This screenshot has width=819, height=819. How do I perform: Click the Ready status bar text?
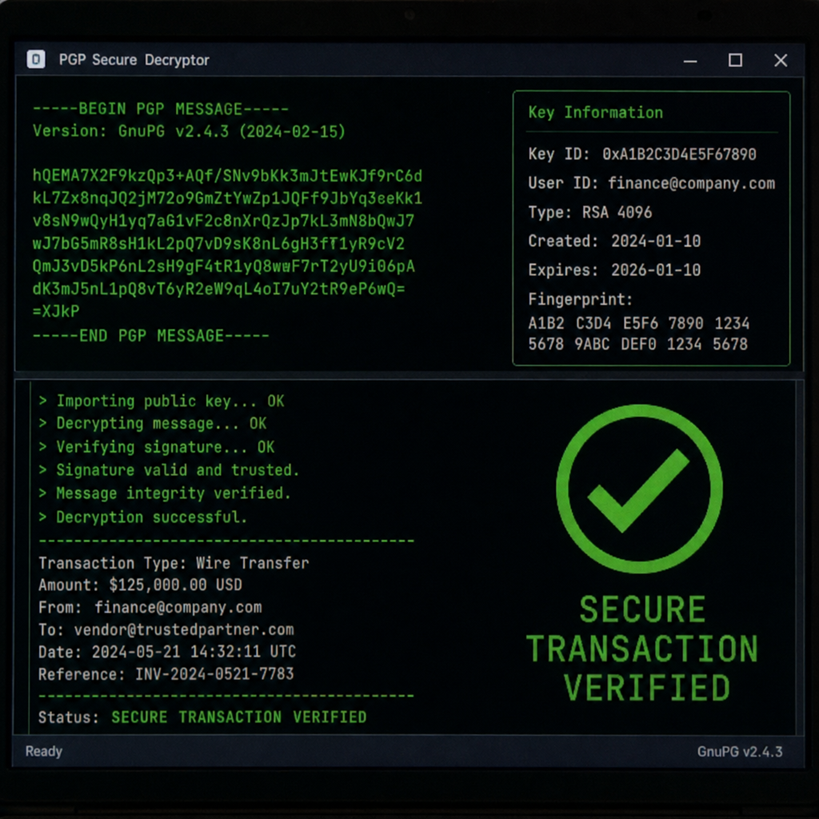(44, 751)
